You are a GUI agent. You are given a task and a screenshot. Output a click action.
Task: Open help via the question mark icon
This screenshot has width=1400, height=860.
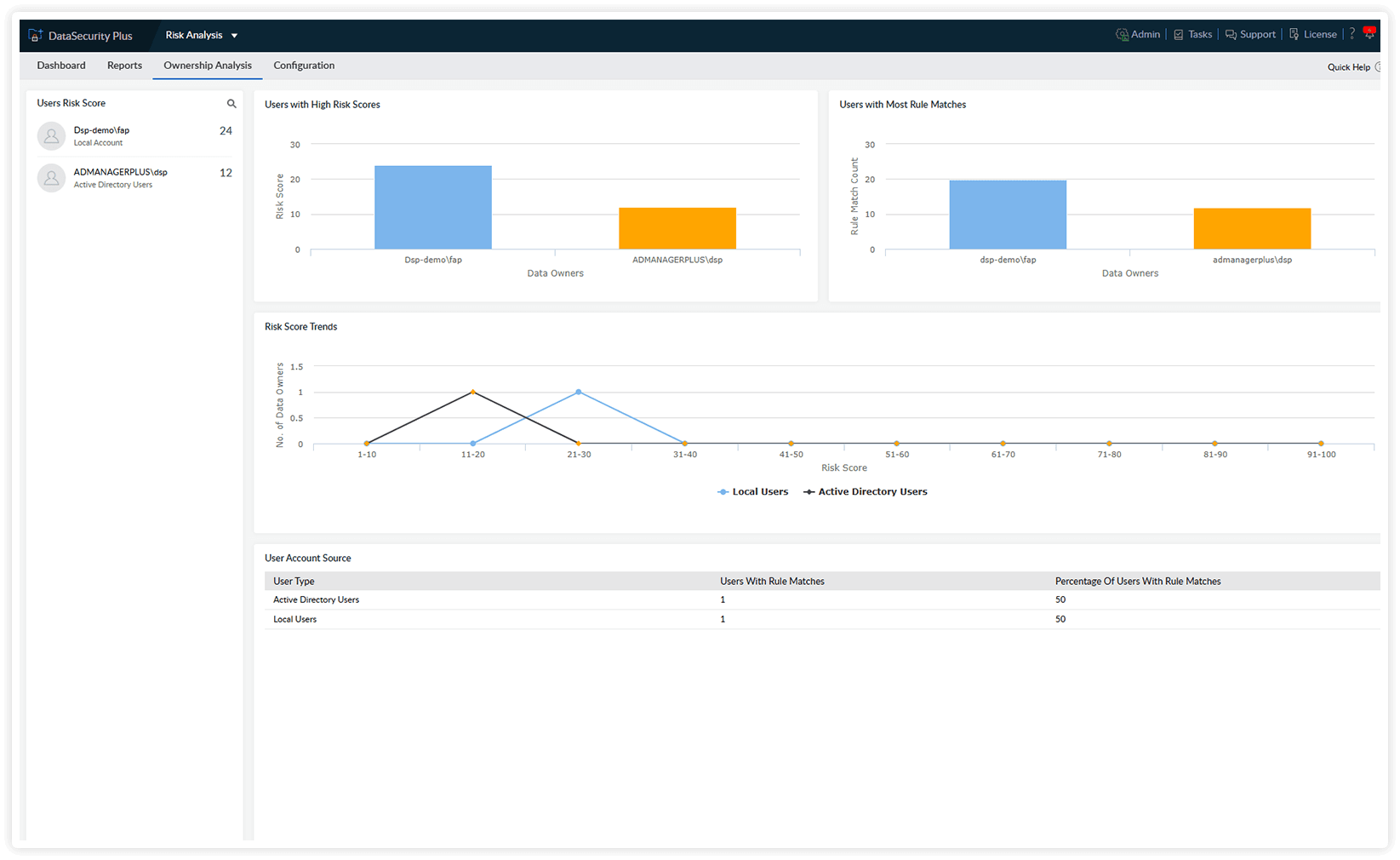1351,34
